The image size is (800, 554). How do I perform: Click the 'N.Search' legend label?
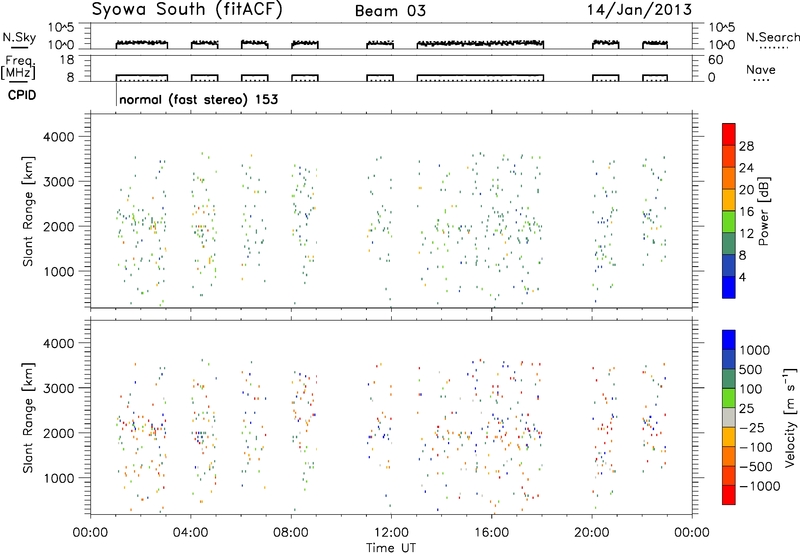point(772,37)
